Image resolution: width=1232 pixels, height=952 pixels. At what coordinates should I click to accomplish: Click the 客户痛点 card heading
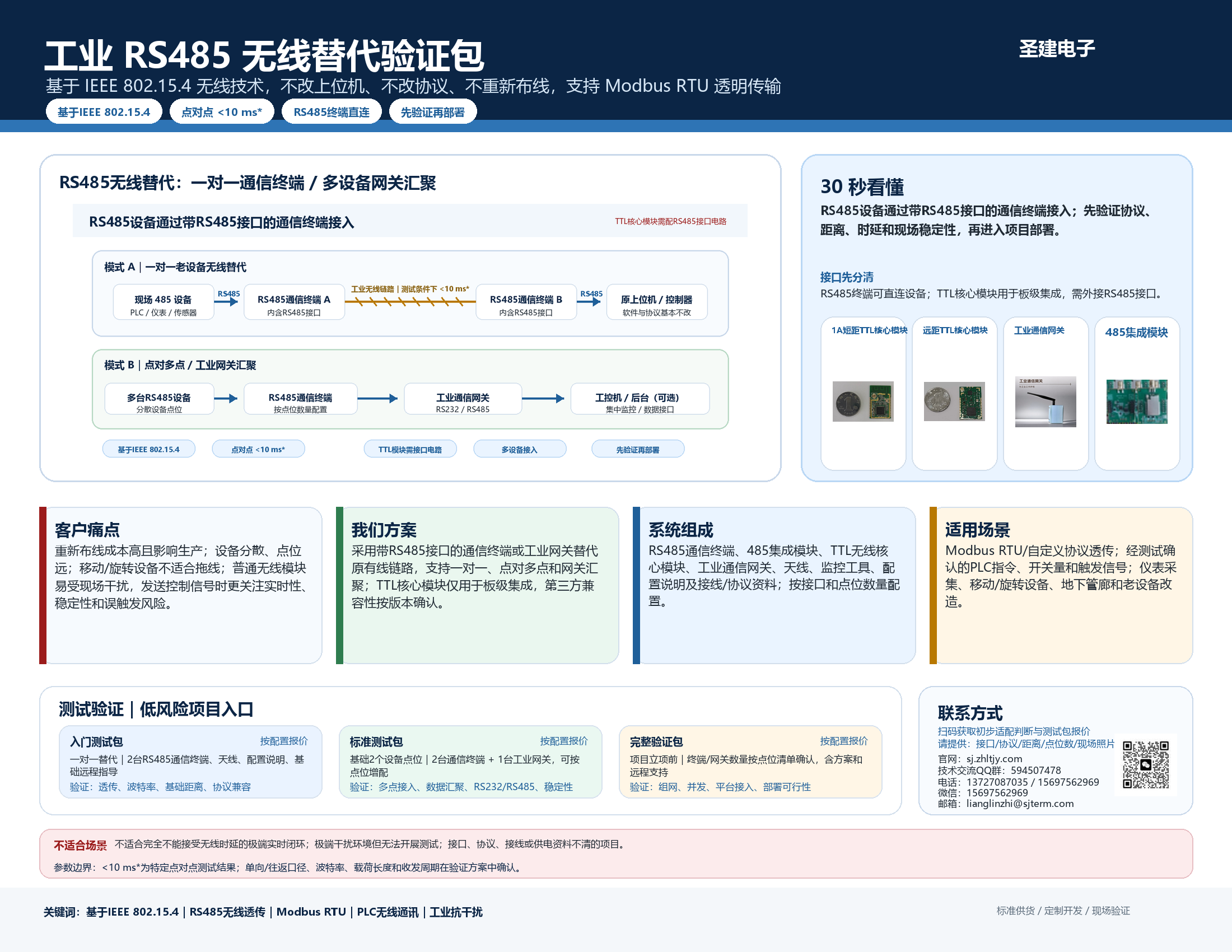click(x=87, y=530)
